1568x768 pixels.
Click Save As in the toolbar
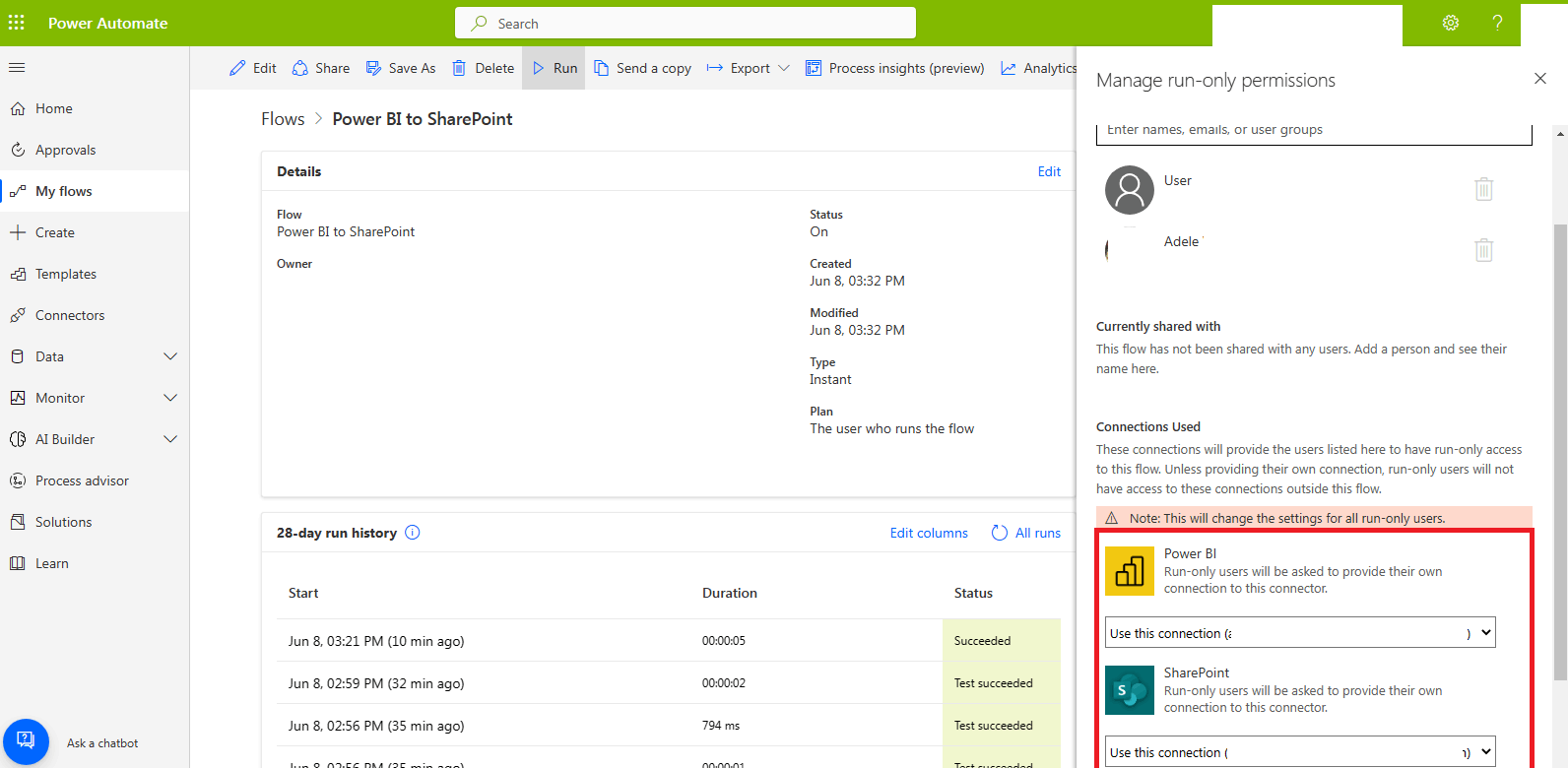[x=401, y=68]
